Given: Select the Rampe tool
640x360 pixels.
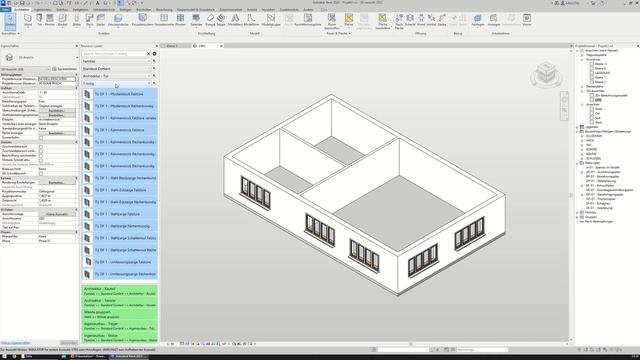Looking at the screenshot, I should [x=210, y=20].
